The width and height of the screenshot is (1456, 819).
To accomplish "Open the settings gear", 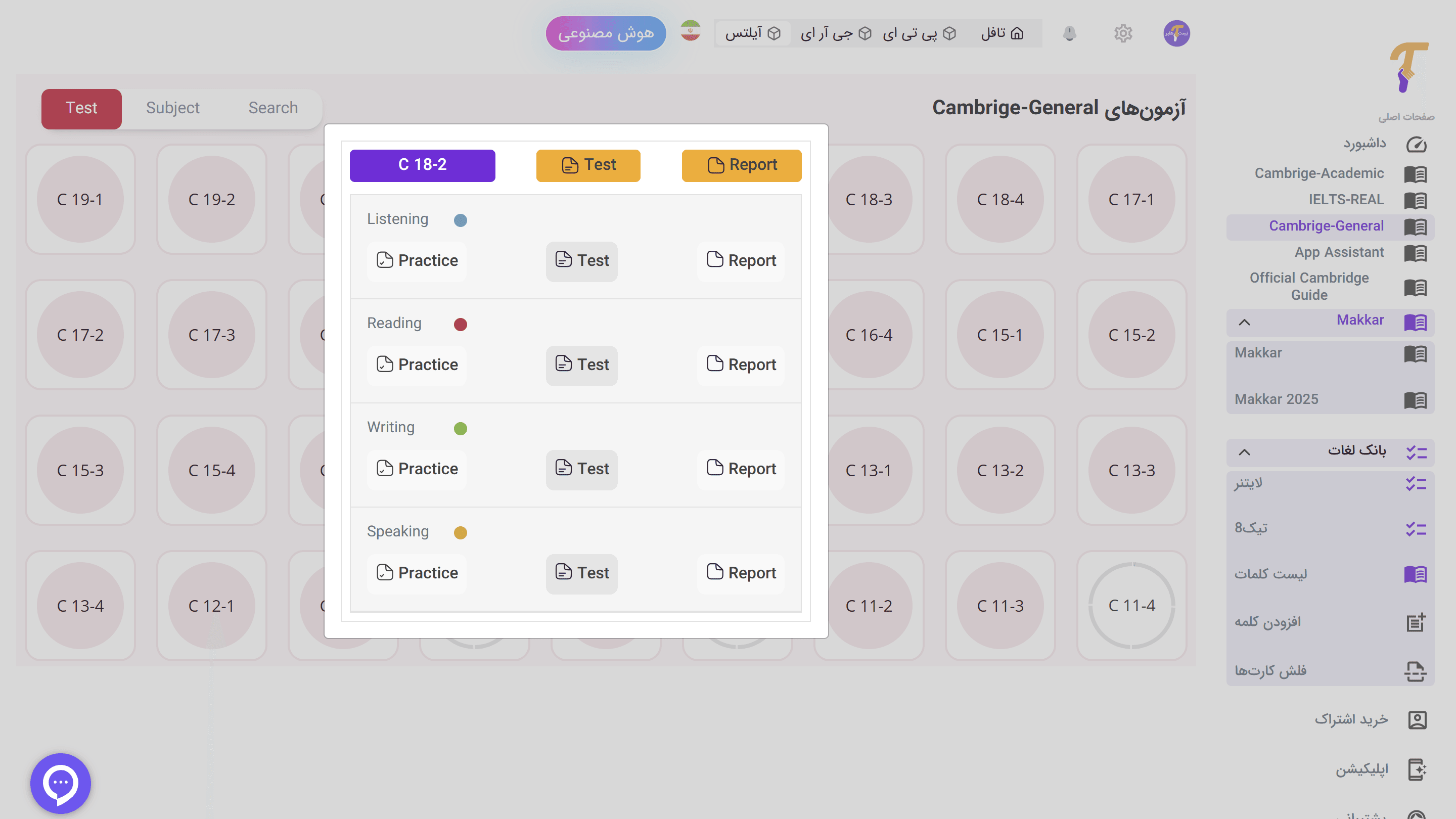I will (1123, 33).
